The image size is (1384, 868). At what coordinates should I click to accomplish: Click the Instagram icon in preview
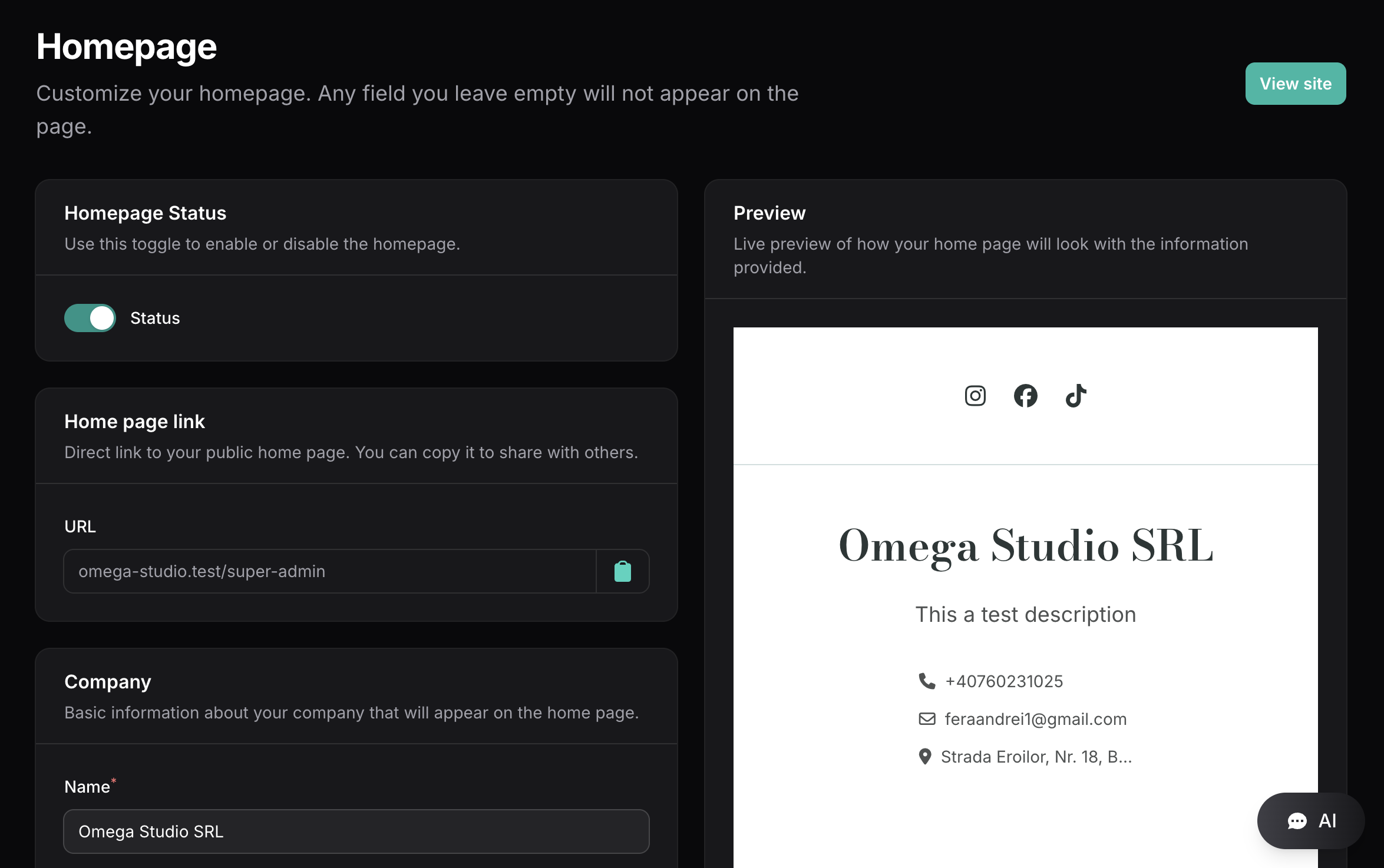click(x=975, y=396)
